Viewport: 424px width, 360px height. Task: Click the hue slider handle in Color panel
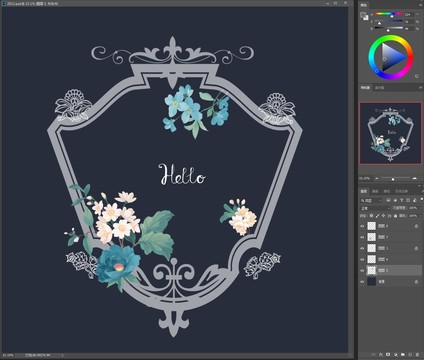392,16
